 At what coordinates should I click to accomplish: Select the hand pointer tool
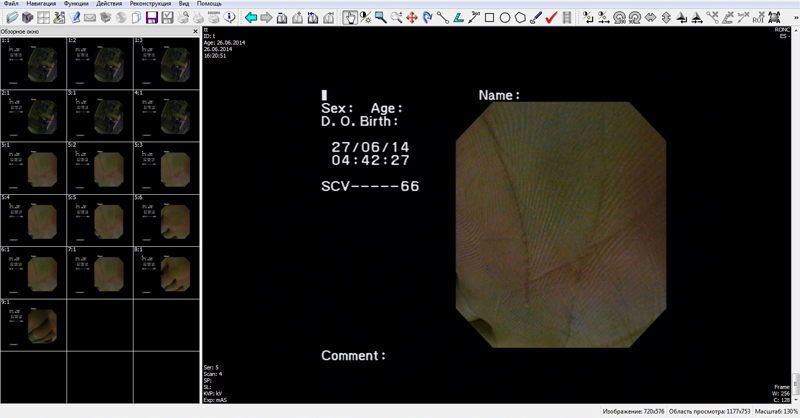[350, 18]
